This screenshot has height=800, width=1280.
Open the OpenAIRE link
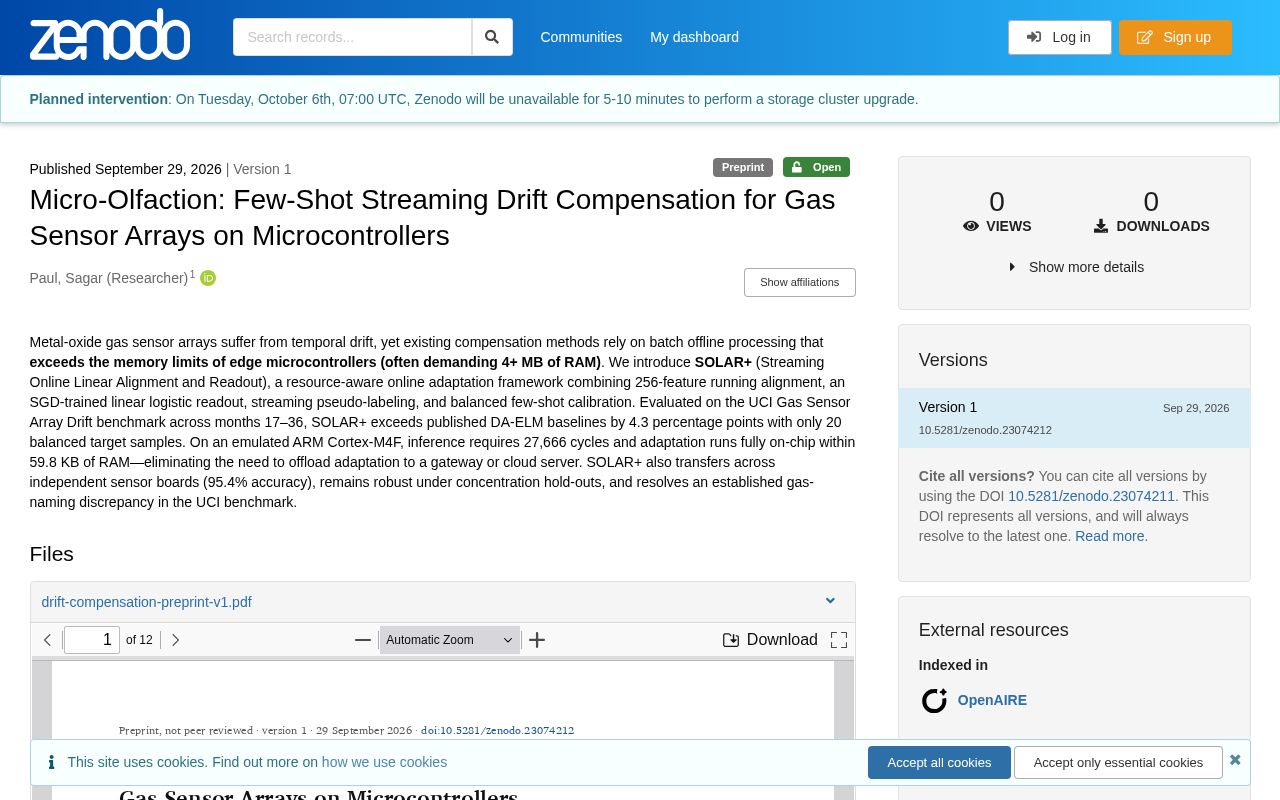point(992,700)
